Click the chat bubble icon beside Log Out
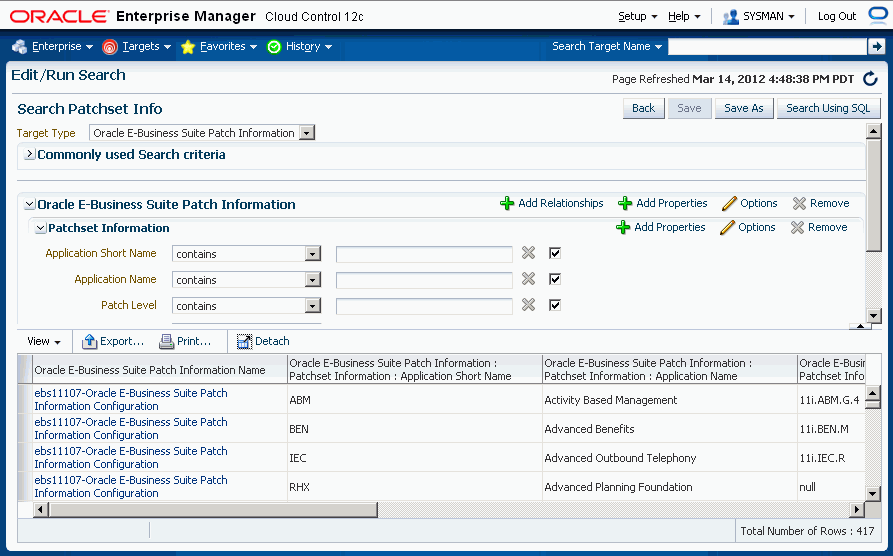 click(878, 15)
